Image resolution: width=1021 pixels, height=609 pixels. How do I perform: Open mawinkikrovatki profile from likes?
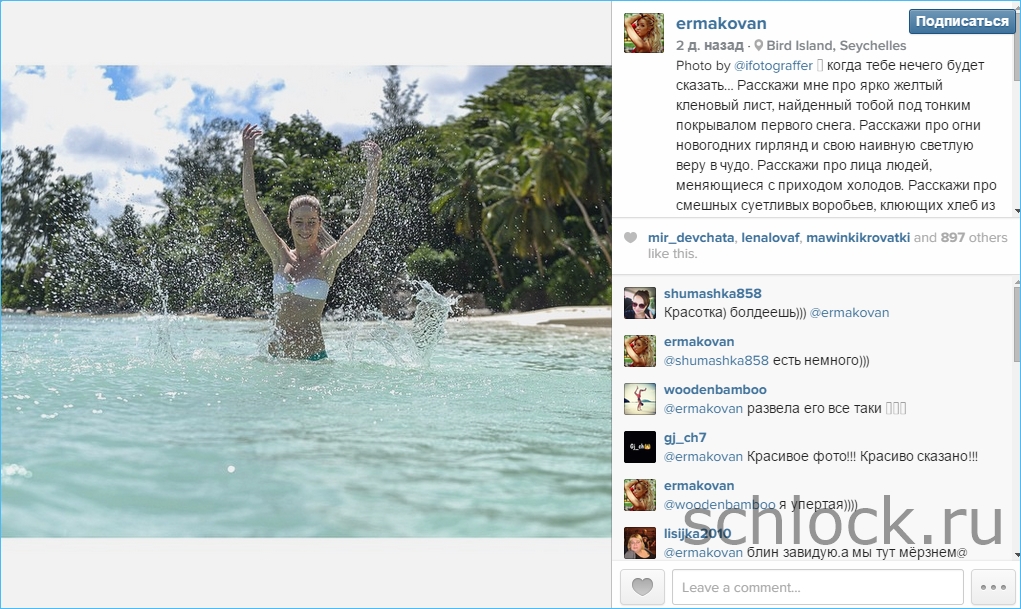pyautogui.click(x=858, y=238)
